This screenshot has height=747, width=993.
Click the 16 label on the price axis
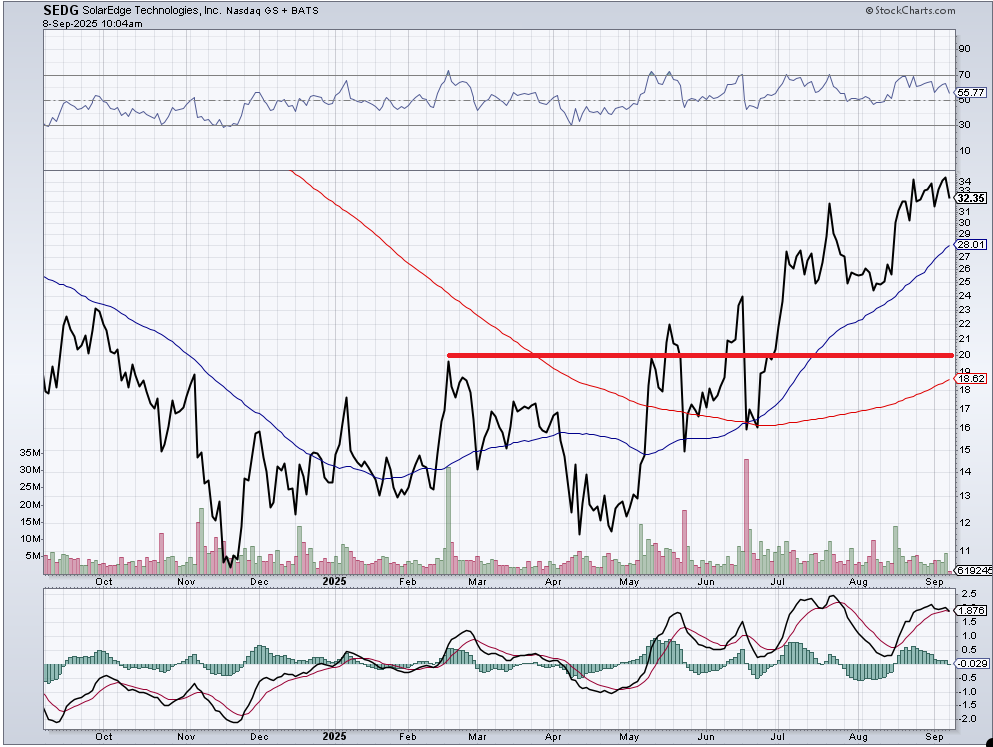click(965, 428)
